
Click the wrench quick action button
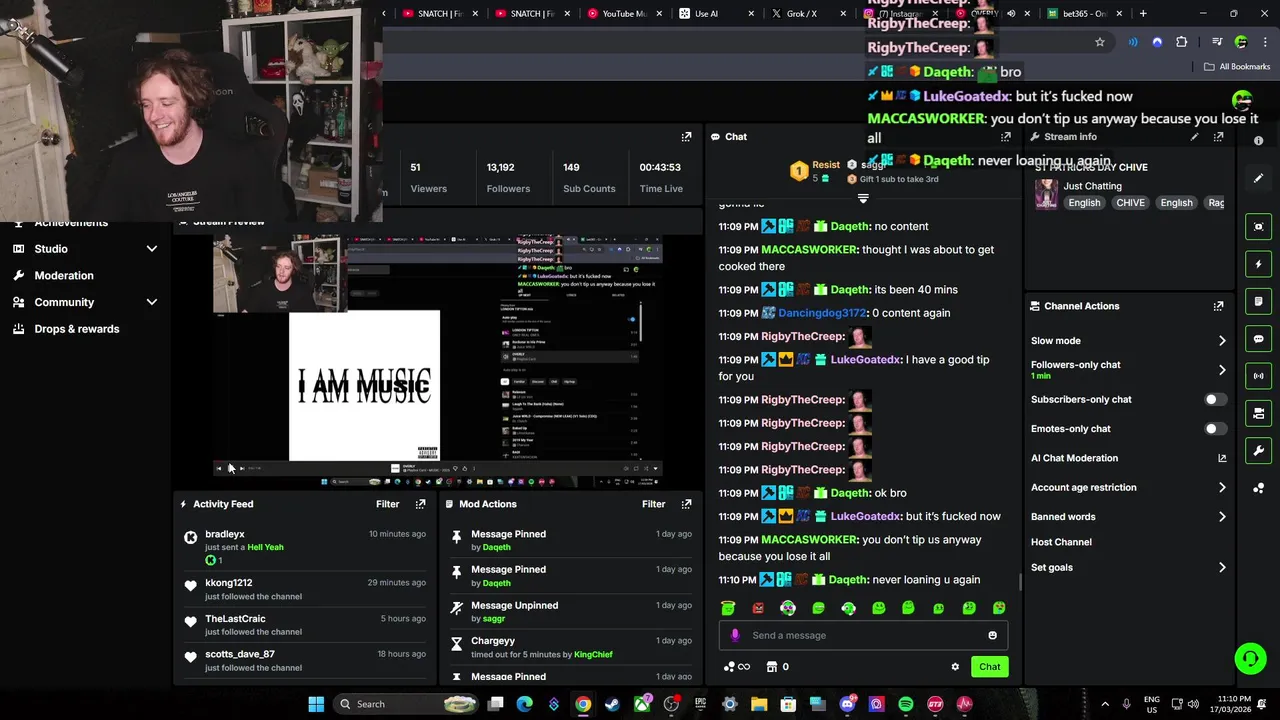coord(1259,450)
